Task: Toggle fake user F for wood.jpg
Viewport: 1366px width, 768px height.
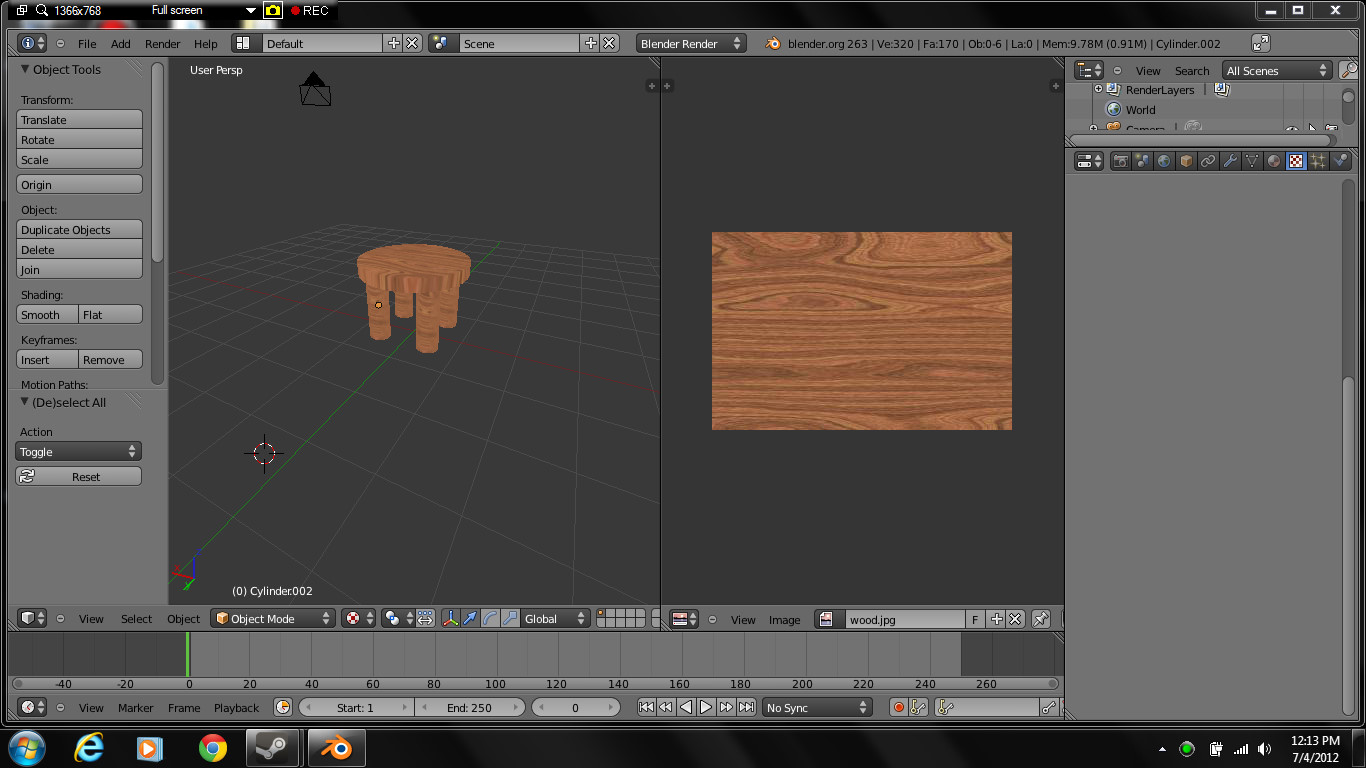Action: click(x=975, y=619)
